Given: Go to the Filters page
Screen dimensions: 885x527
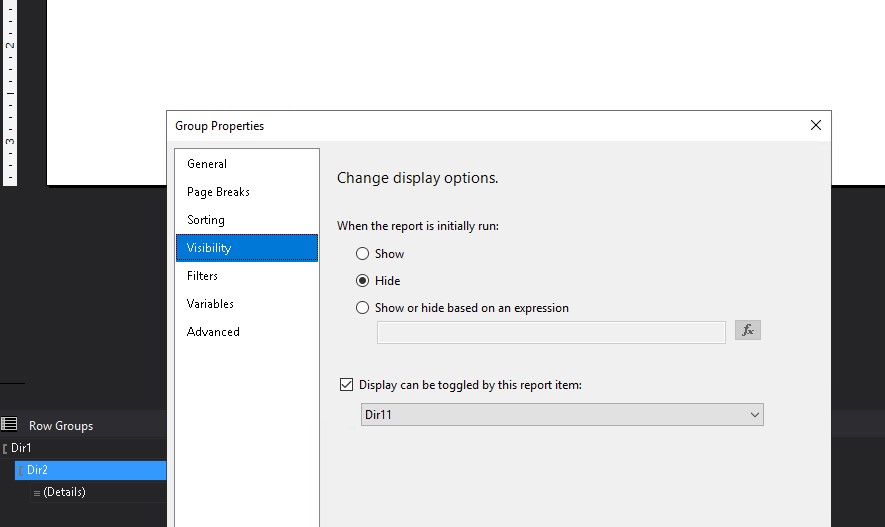Looking at the screenshot, I should [247, 276].
